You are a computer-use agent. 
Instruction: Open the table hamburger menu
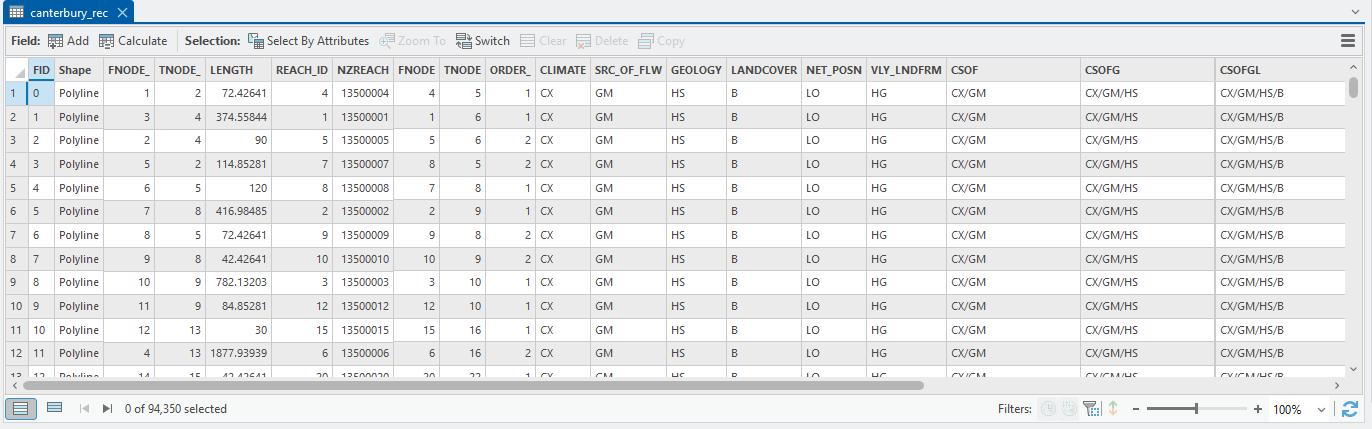pos(1348,41)
